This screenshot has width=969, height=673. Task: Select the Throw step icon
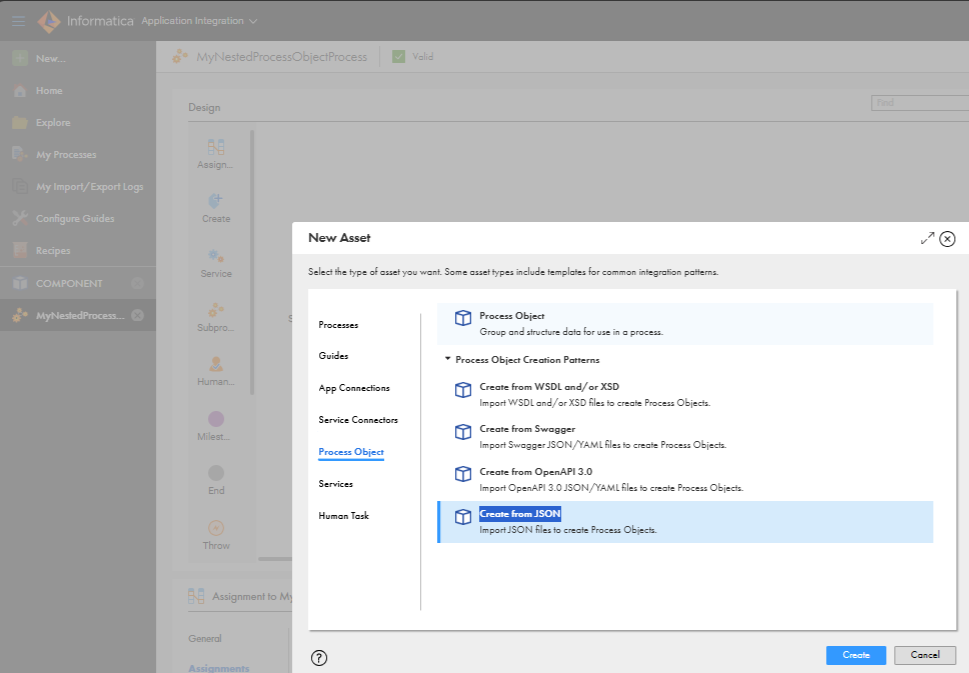(216, 528)
